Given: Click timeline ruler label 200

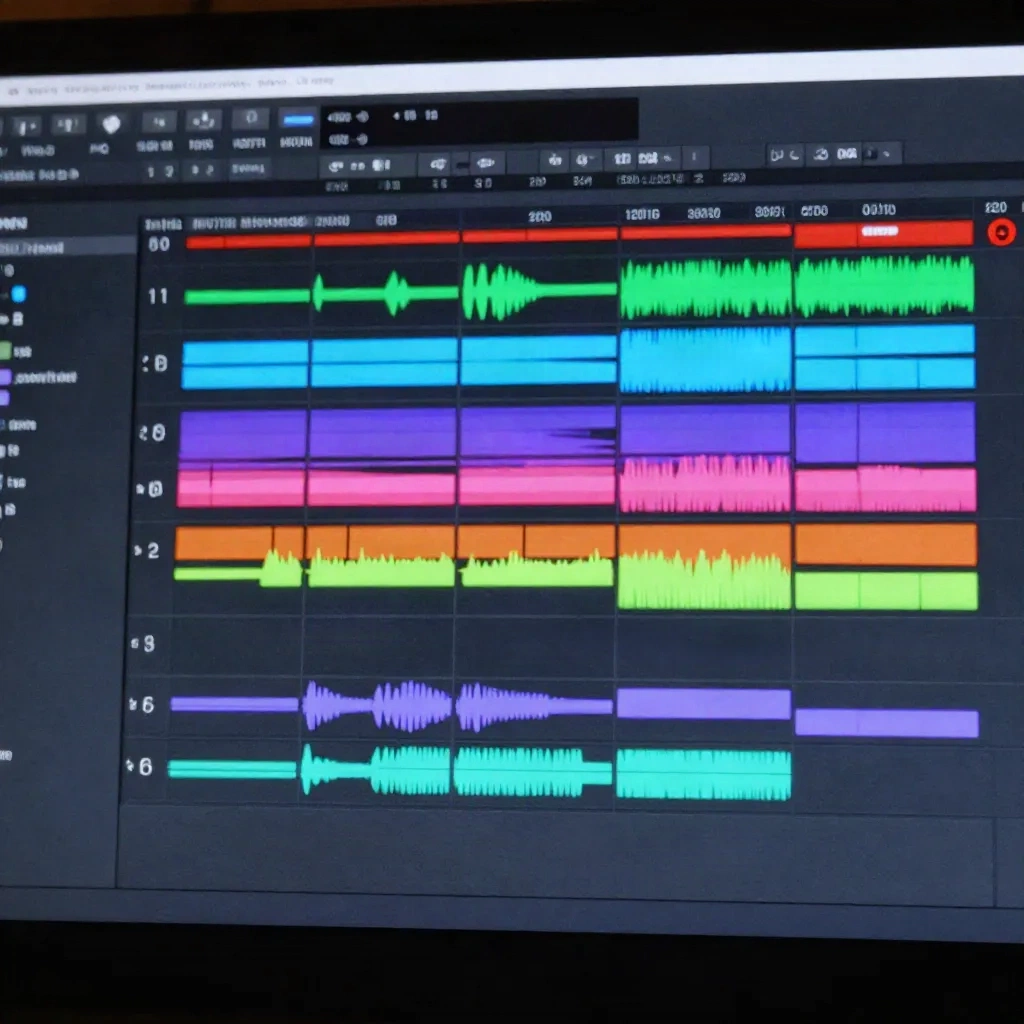Looking at the screenshot, I should tap(539, 217).
